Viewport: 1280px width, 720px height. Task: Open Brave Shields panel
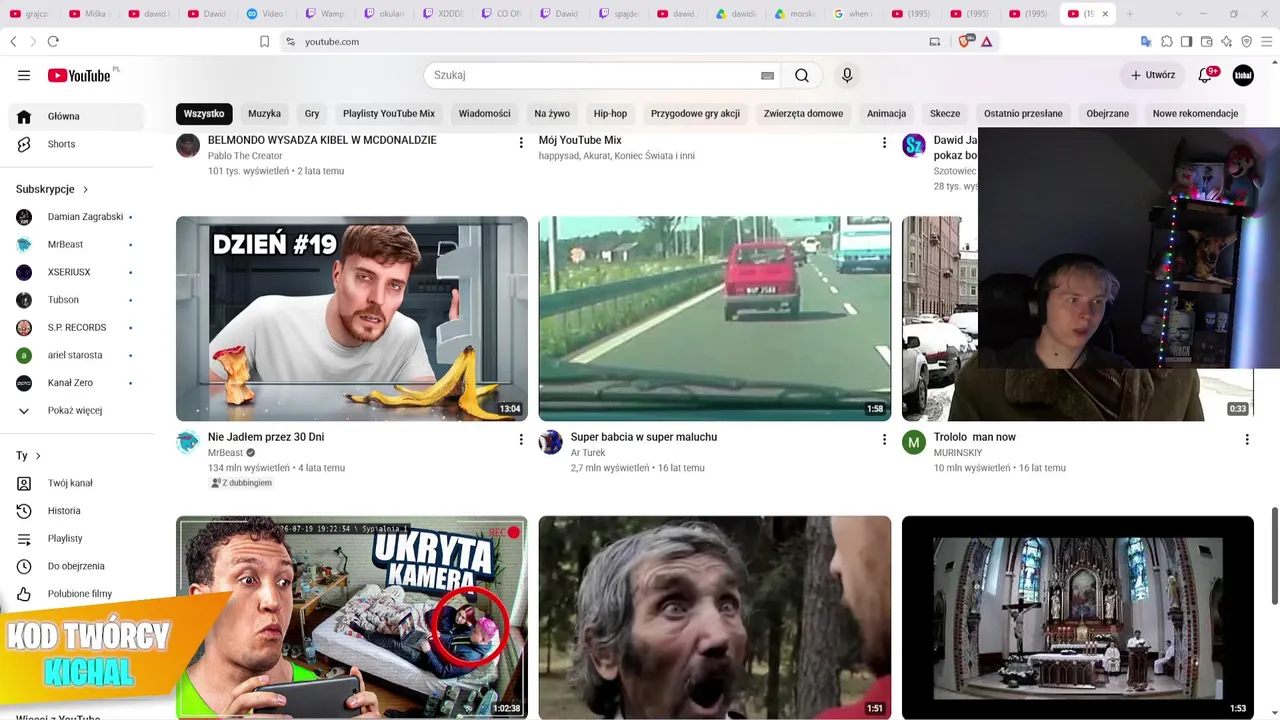[964, 41]
